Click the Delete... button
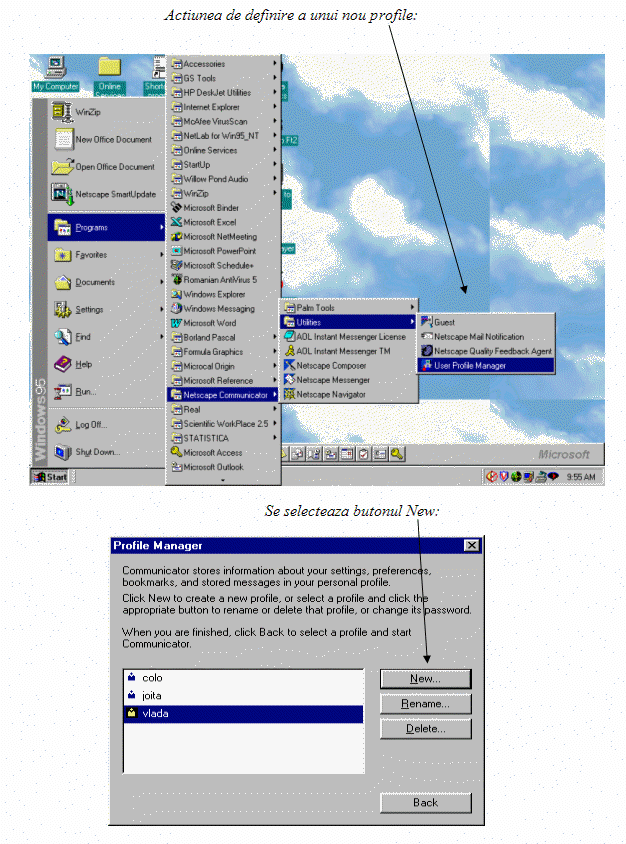 [425, 729]
